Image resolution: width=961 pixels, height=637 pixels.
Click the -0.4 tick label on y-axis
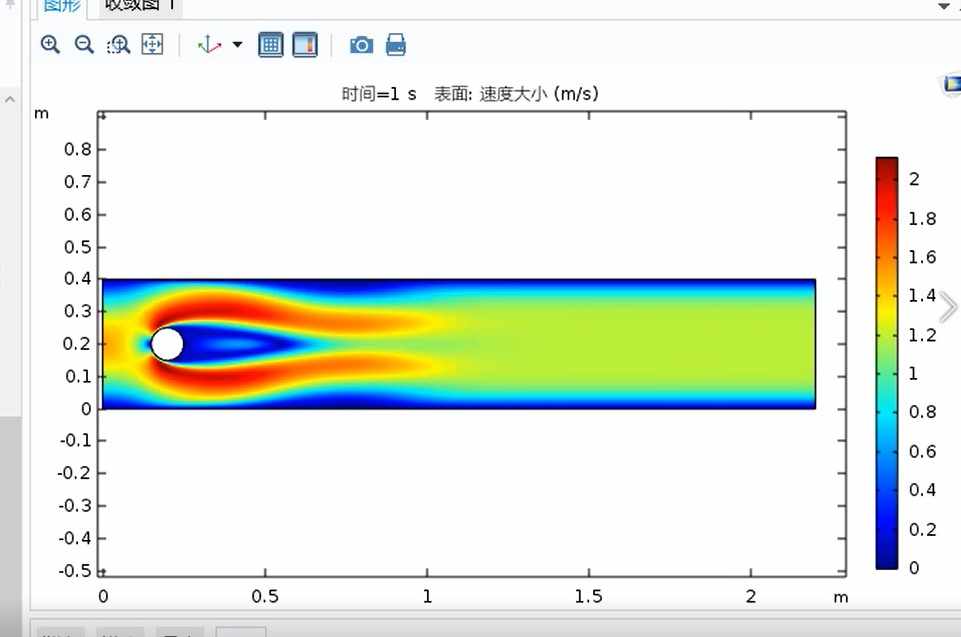point(75,538)
